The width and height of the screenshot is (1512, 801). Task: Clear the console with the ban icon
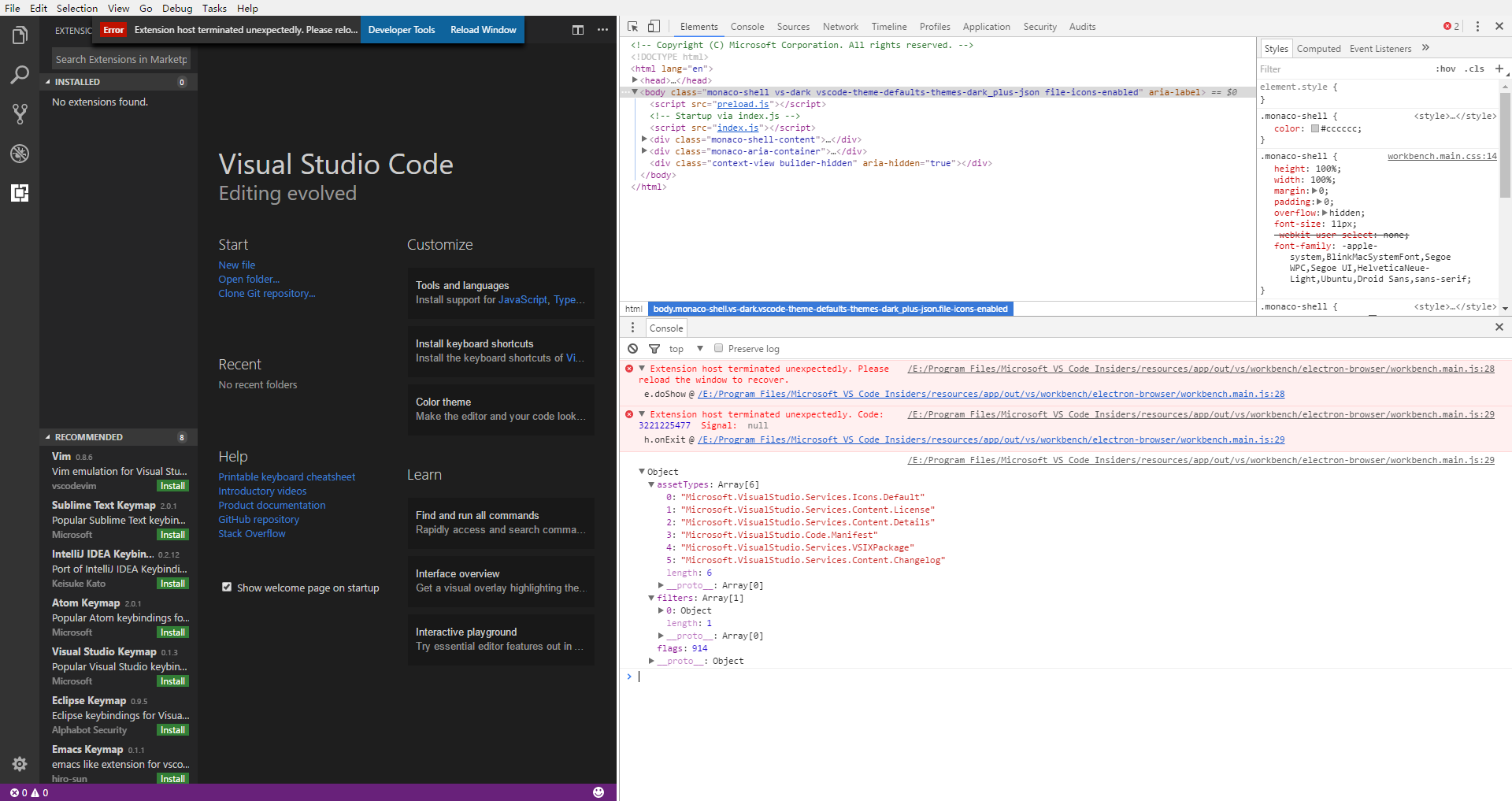(x=633, y=348)
